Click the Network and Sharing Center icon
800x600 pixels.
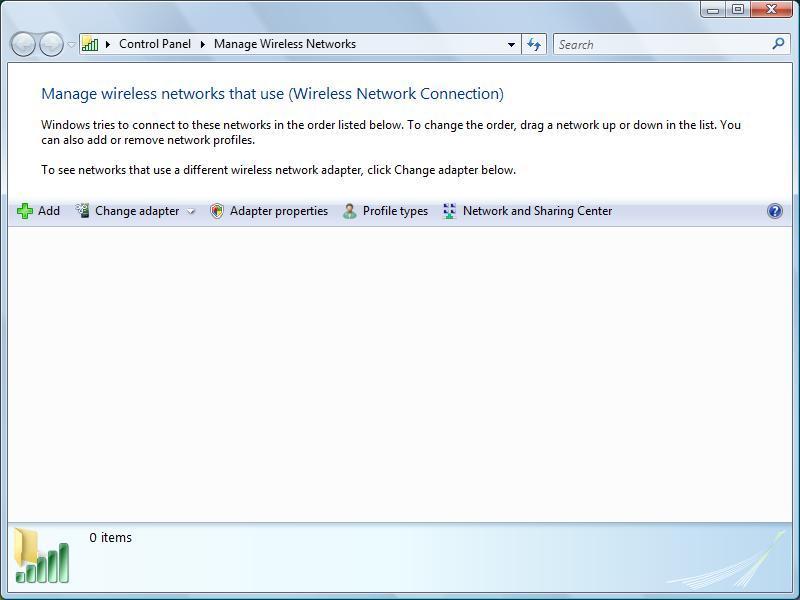449,211
